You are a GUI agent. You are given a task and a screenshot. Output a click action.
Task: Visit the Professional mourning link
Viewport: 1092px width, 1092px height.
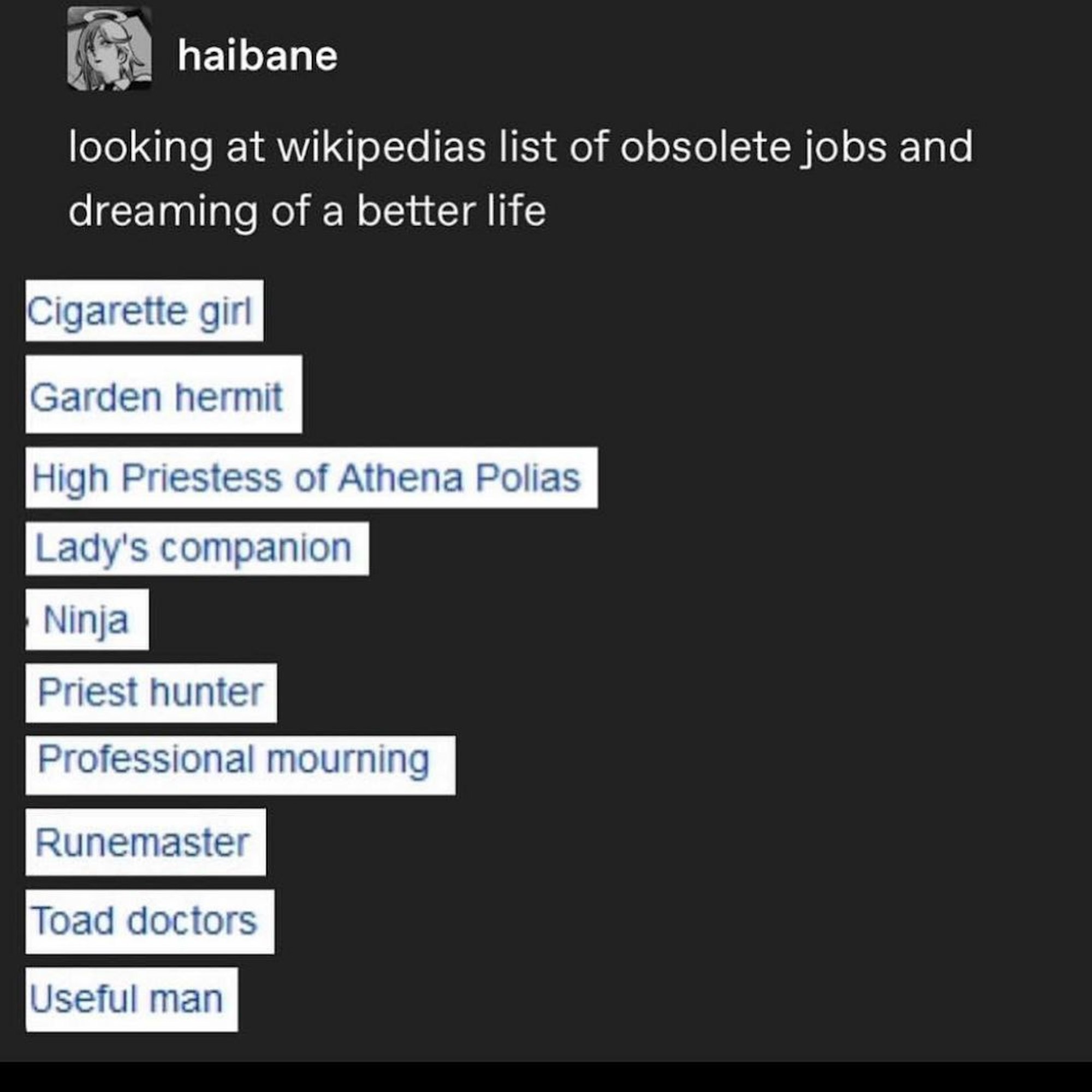click(234, 759)
